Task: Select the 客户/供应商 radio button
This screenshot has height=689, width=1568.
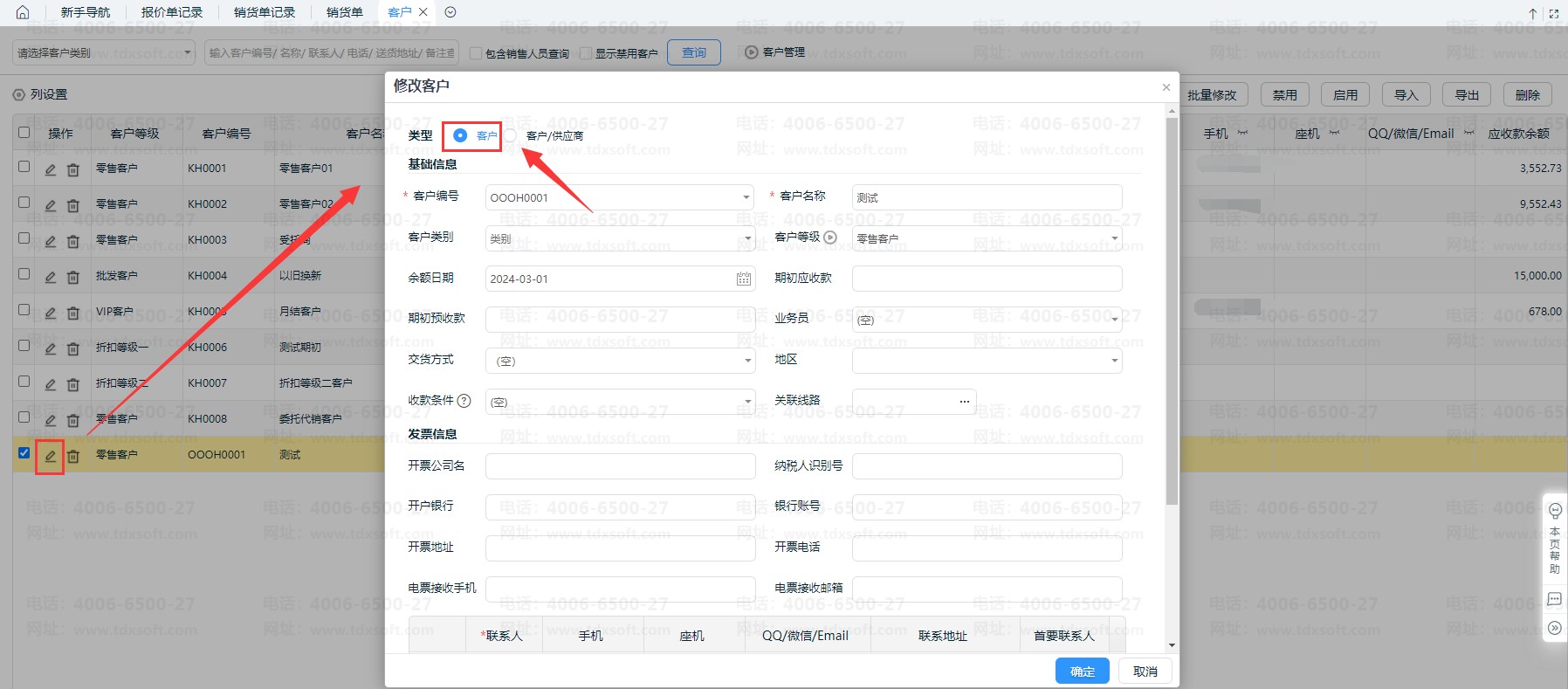Action: point(511,135)
